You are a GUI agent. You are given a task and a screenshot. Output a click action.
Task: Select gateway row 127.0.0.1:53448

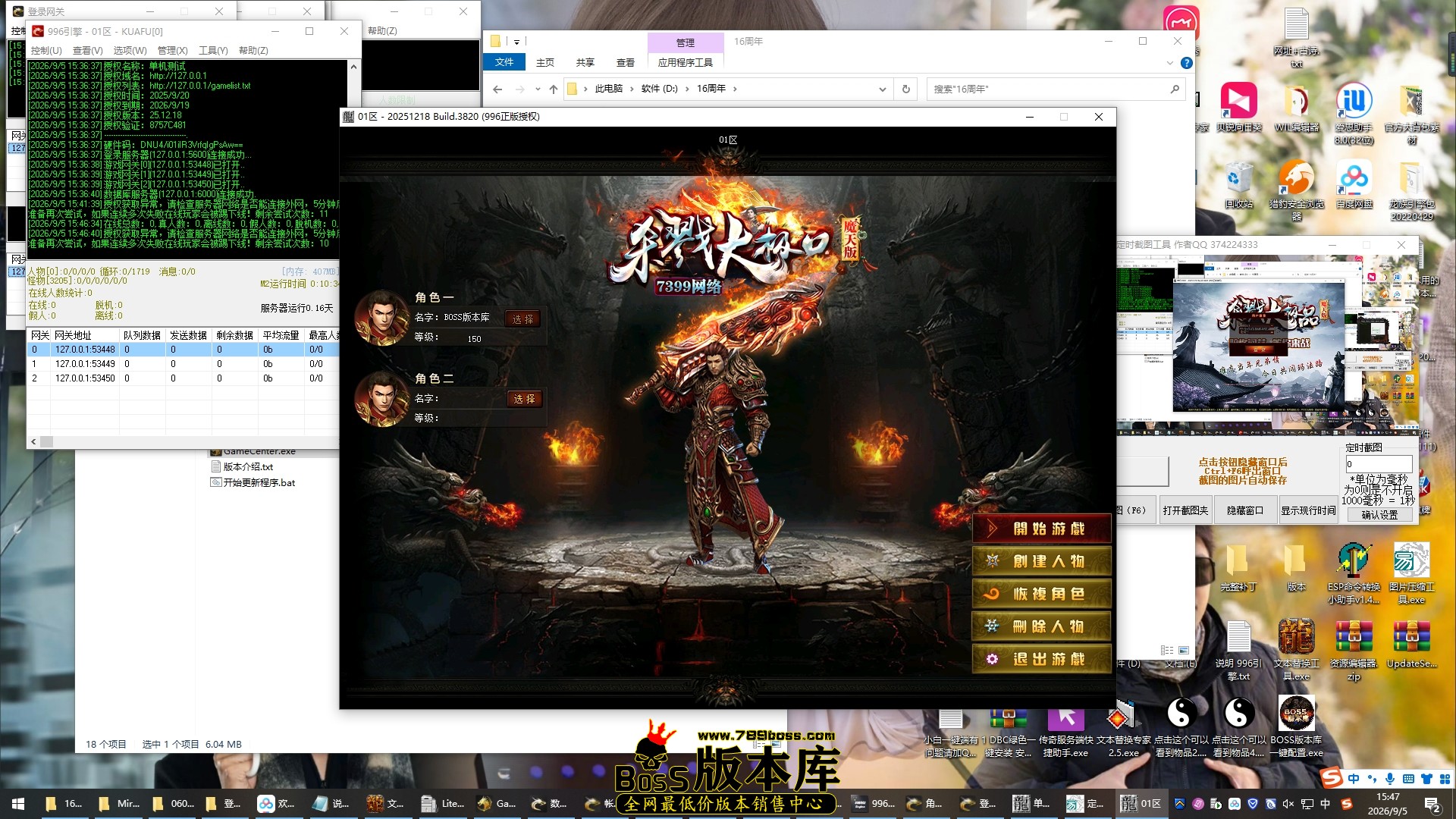[183, 350]
